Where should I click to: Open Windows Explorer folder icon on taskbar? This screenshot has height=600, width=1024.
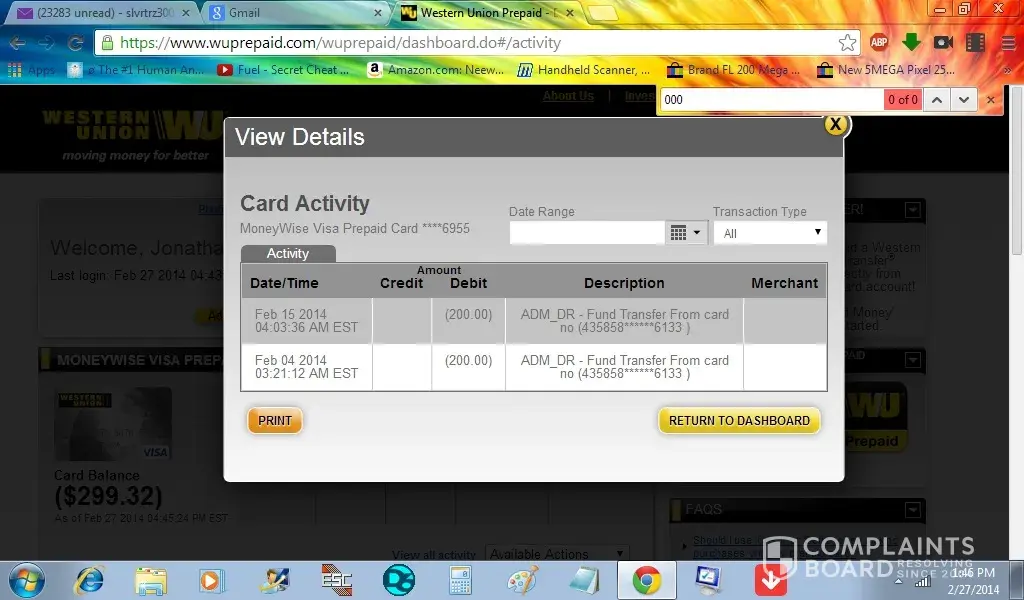click(x=151, y=580)
